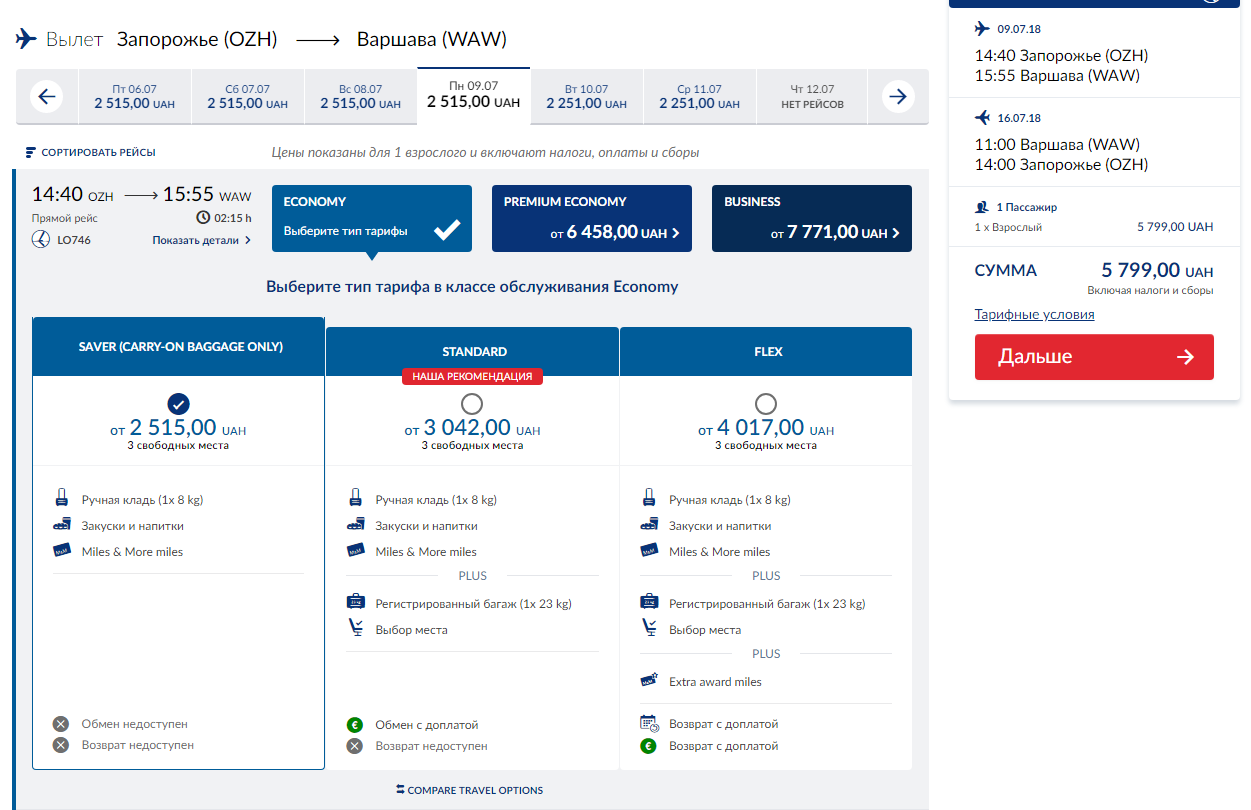The image size is (1251, 810).
Task: Click Compare Travel Options link
Action: [469, 790]
